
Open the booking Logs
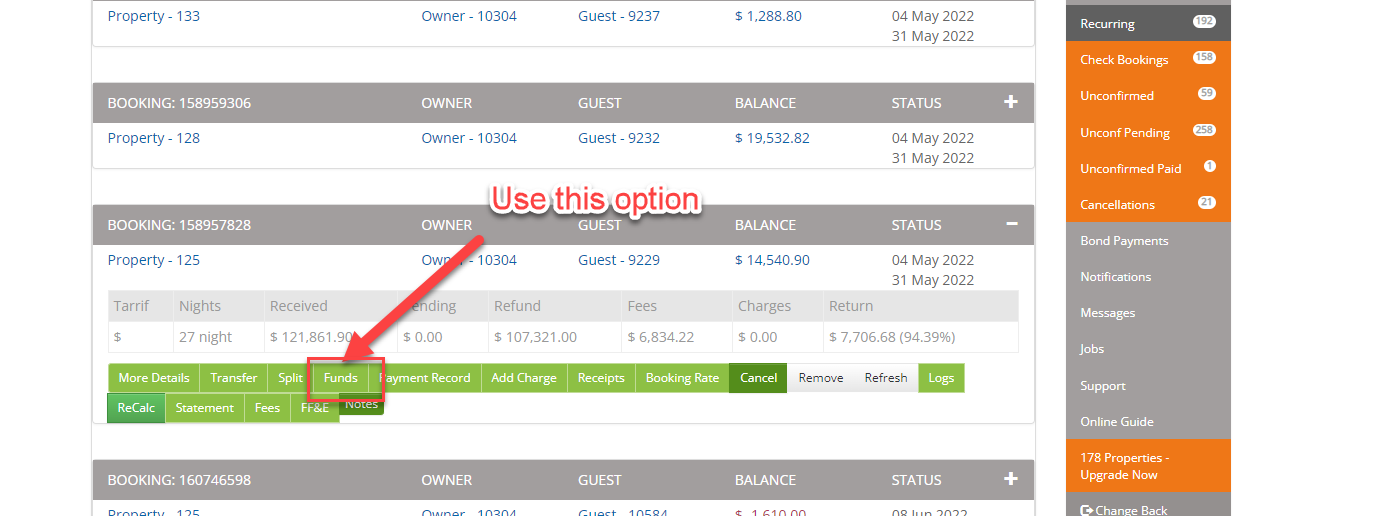point(941,378)
